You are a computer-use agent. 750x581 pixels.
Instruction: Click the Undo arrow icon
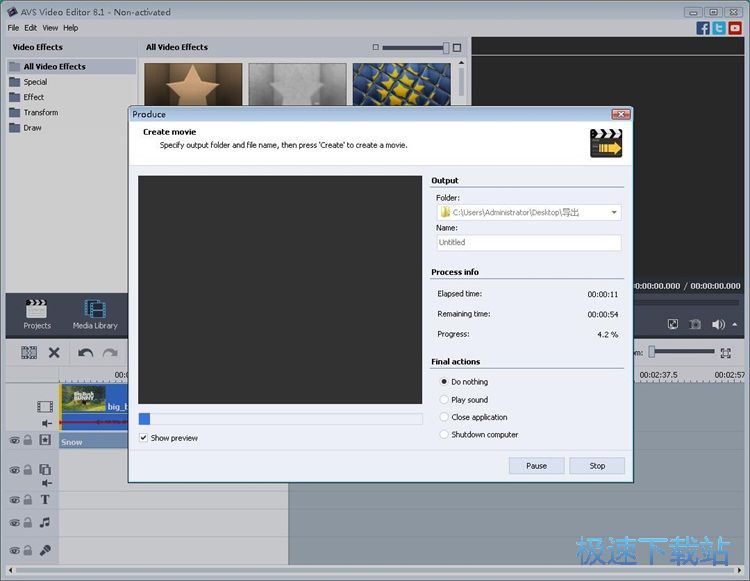tap(86, 353)
